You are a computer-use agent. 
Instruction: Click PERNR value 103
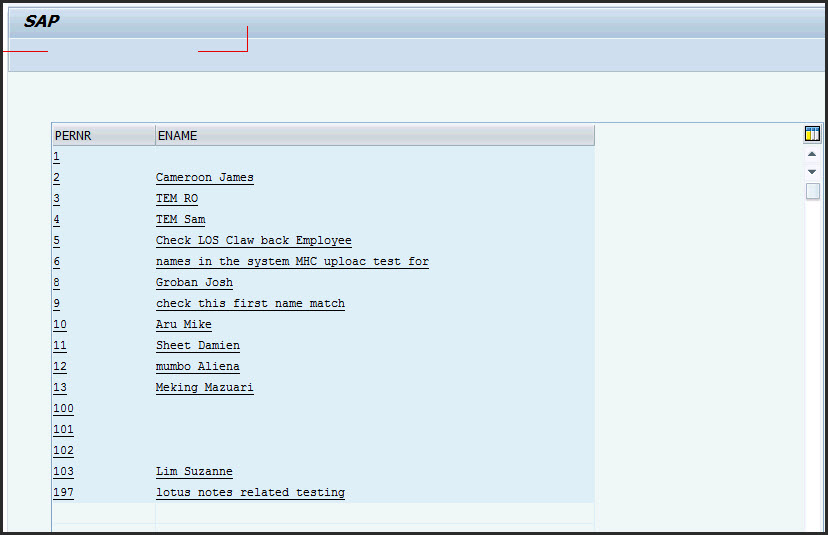point(63,471)
